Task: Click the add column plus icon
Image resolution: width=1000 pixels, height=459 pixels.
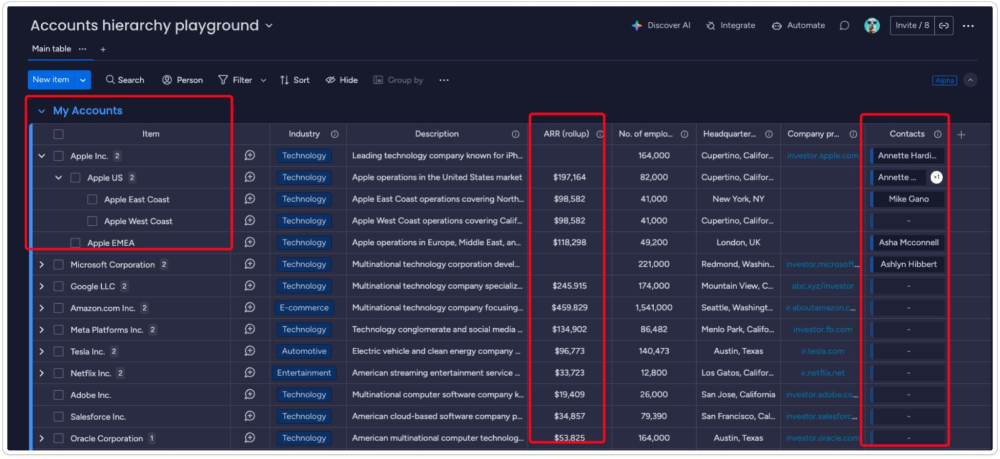Action: pyautogui.click(x=961, y=134)
